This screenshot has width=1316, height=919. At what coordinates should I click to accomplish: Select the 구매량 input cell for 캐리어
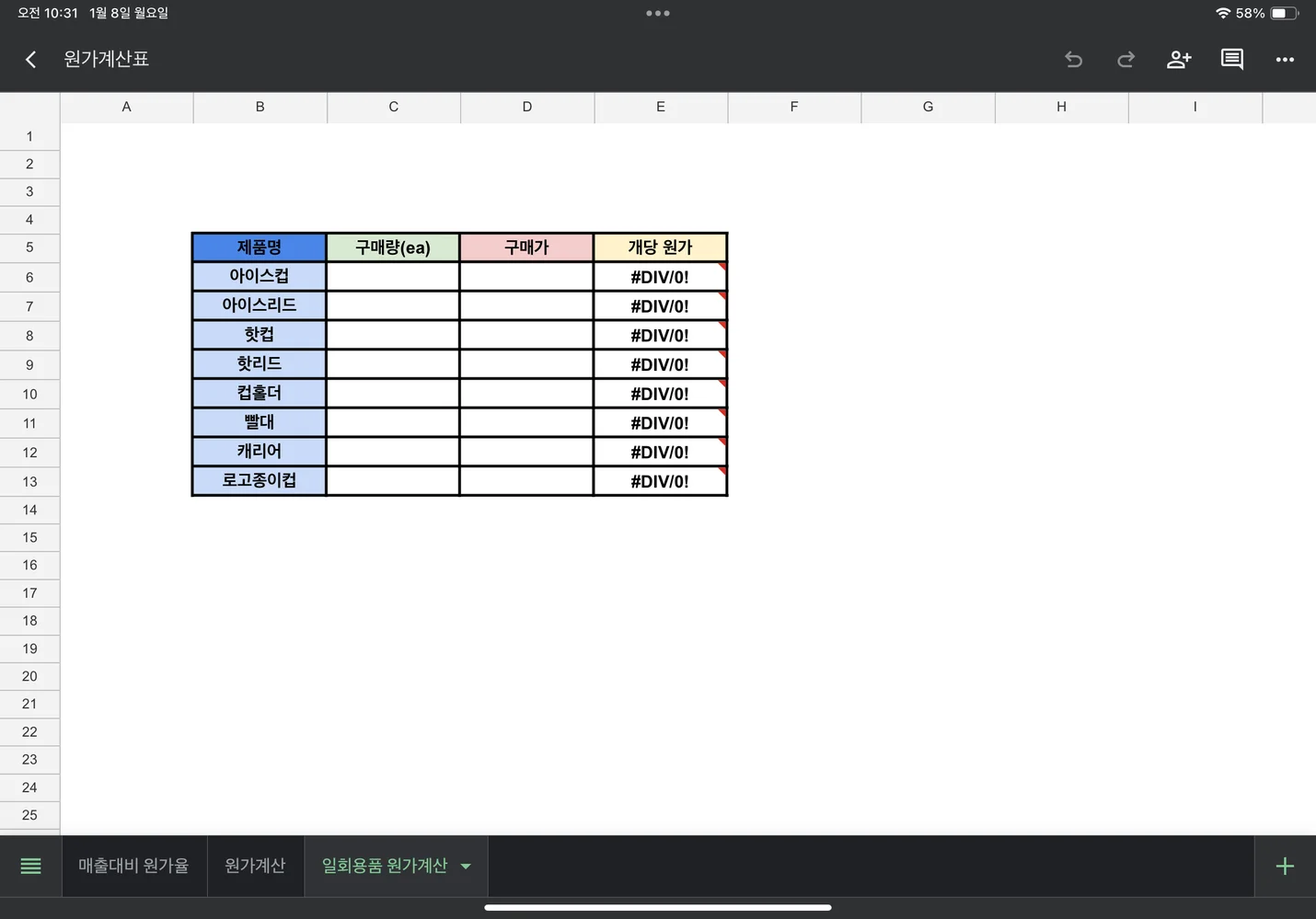tap(393, 452)
